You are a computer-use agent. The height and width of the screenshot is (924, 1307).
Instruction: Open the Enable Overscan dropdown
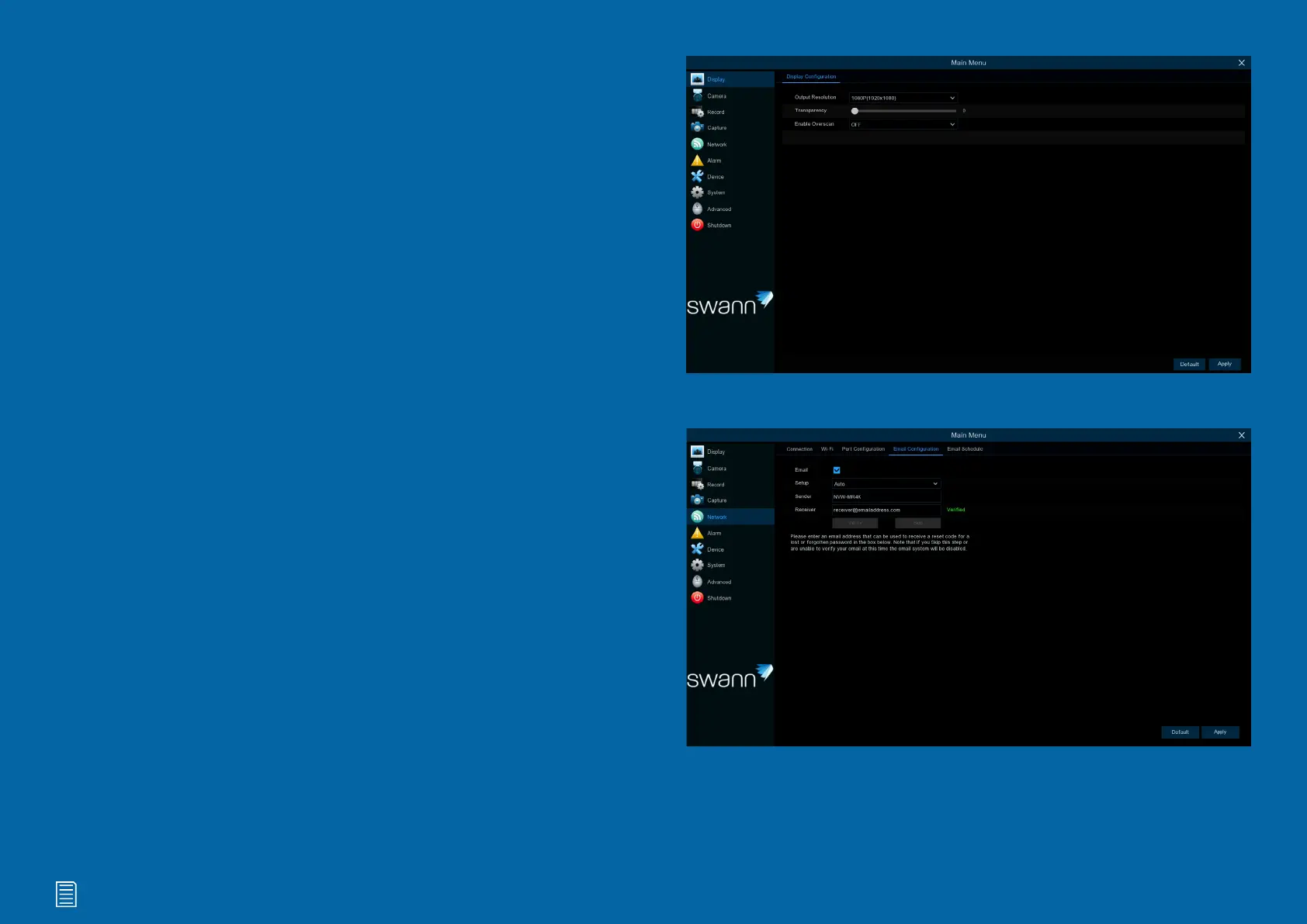(903, 124)
